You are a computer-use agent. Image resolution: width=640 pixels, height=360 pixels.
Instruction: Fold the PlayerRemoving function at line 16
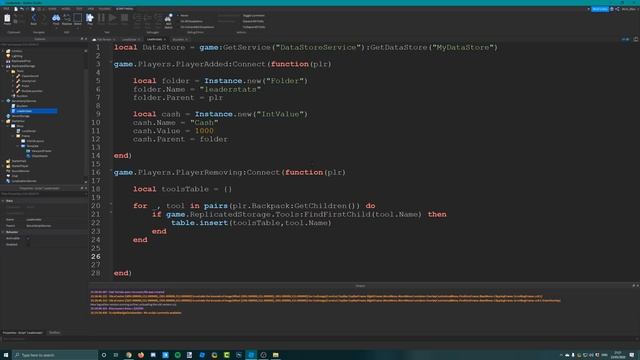(x=111, y=170)
